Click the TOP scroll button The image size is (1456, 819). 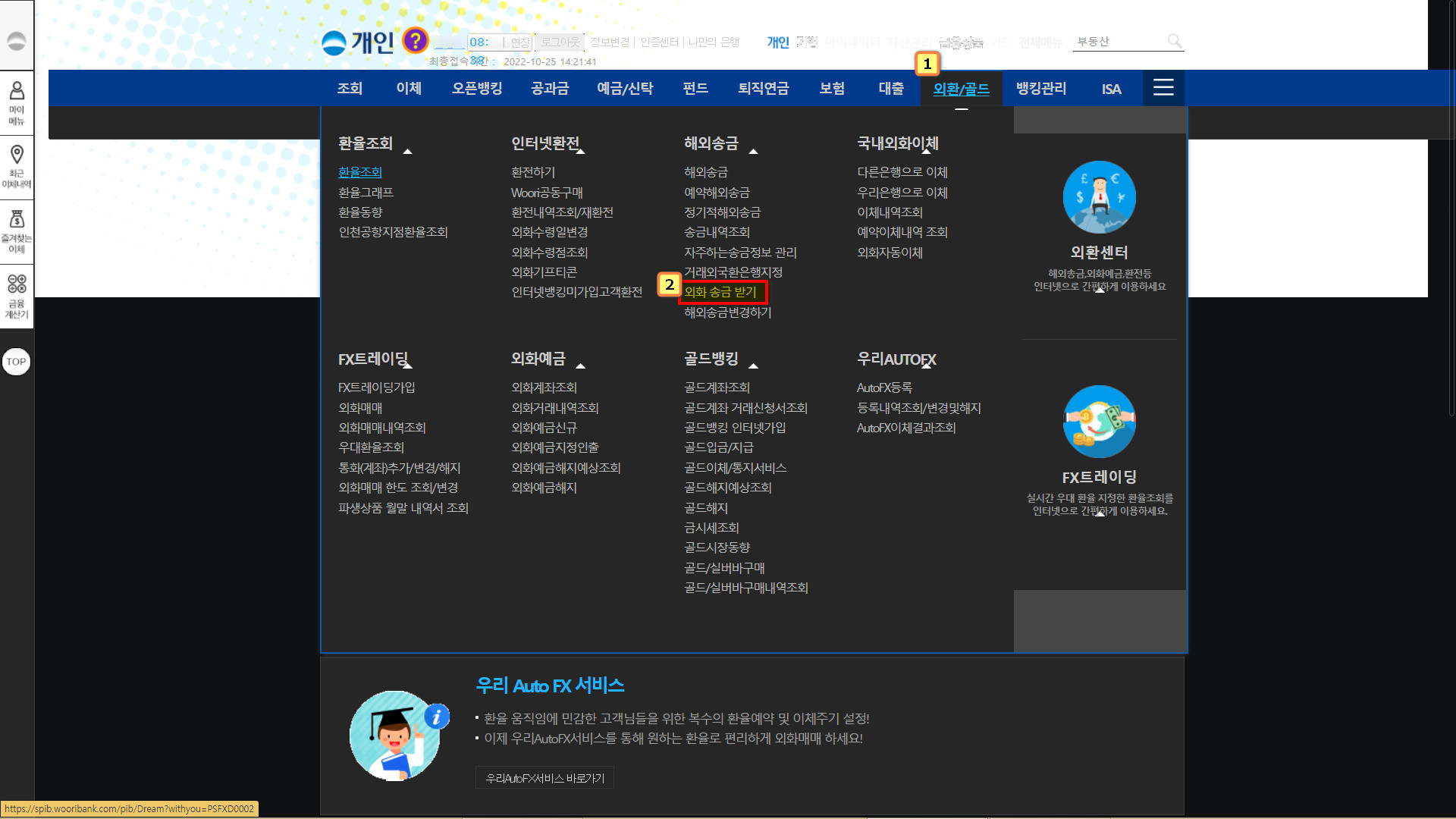tap(16, 362)
